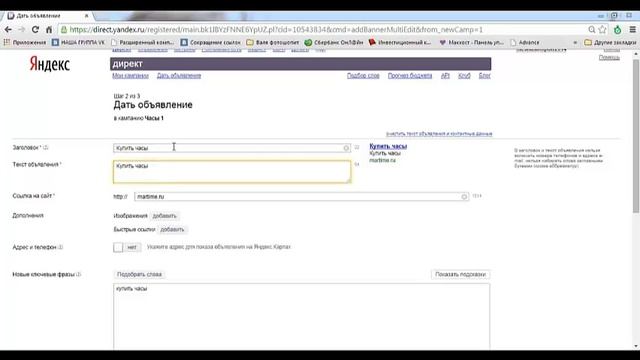Image resolution: width=640 pixels, height=360 pixels.
Task: Open the Валя фотошопит bookmark folder
Action: [x=273, y=42]
